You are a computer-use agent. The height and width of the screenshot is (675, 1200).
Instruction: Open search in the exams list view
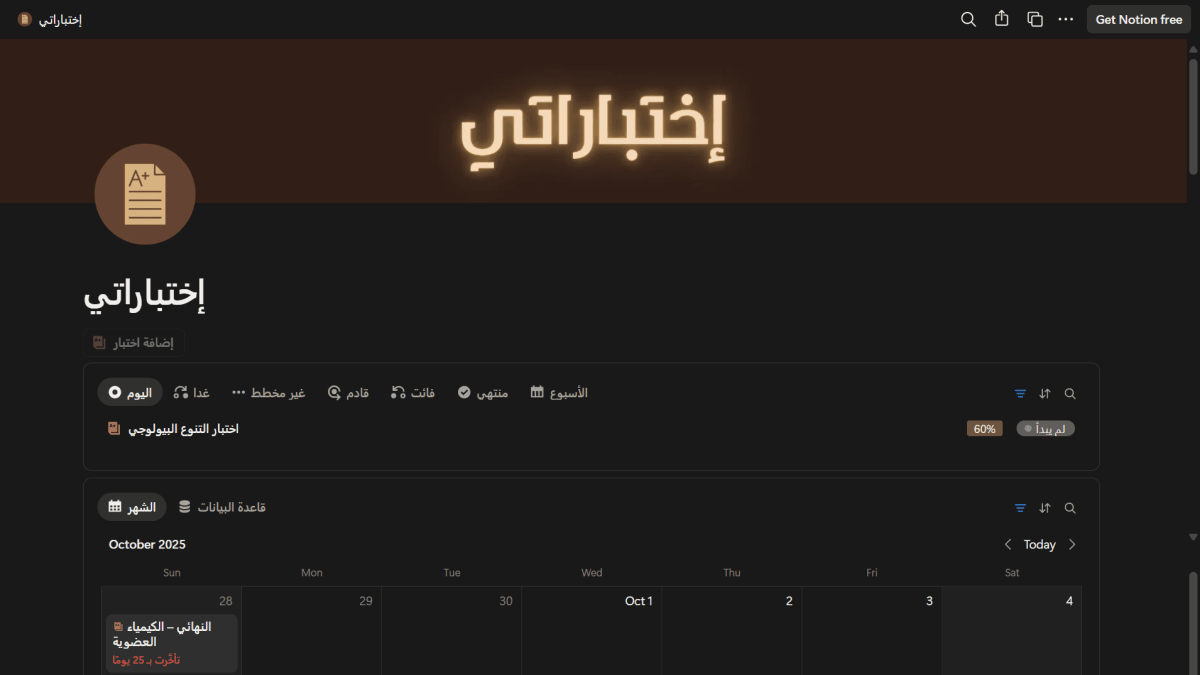coord(1069,393)
